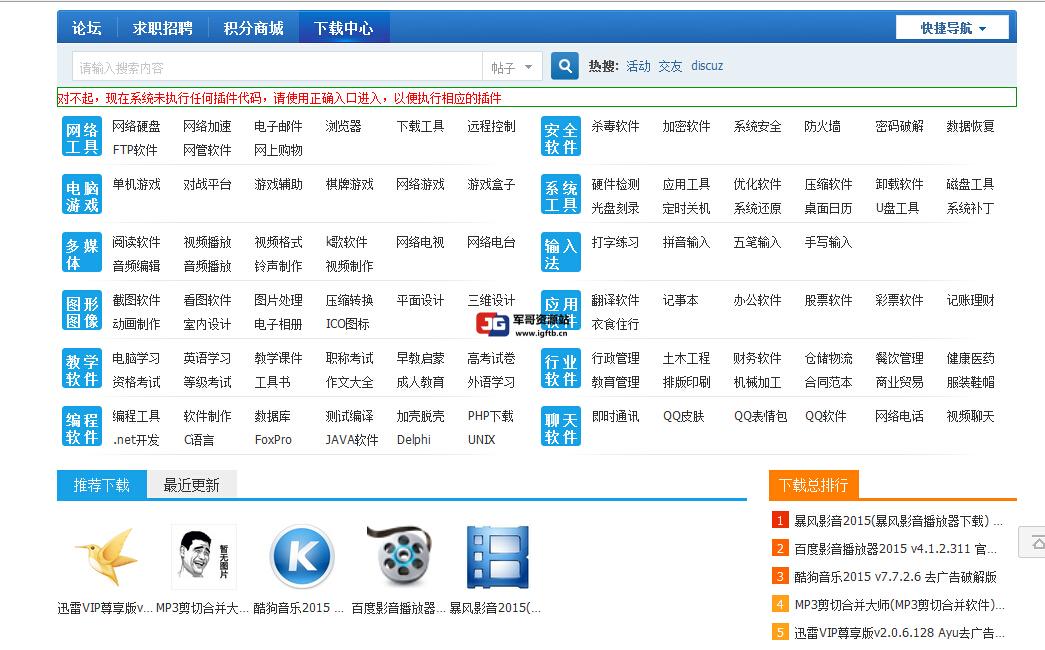
Task: Select the 下载中心 navigation tab
Action: 344,28
